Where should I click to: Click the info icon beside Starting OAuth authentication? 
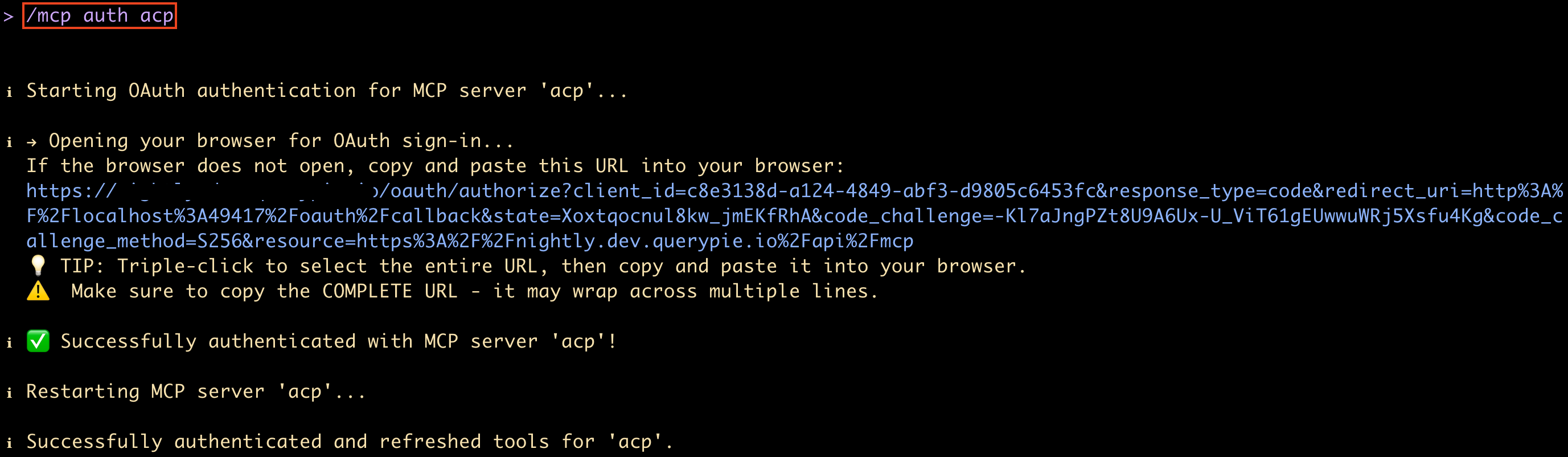coord(9,92)
